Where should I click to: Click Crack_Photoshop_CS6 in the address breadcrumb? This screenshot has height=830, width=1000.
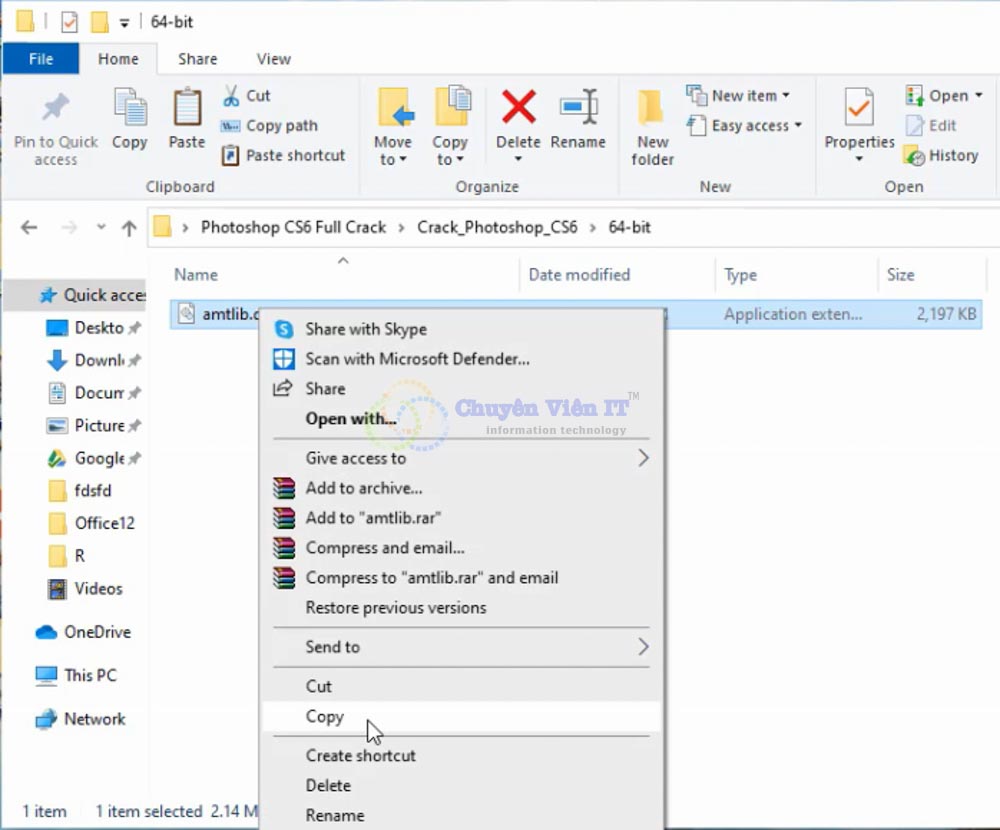tap(497, 227)
